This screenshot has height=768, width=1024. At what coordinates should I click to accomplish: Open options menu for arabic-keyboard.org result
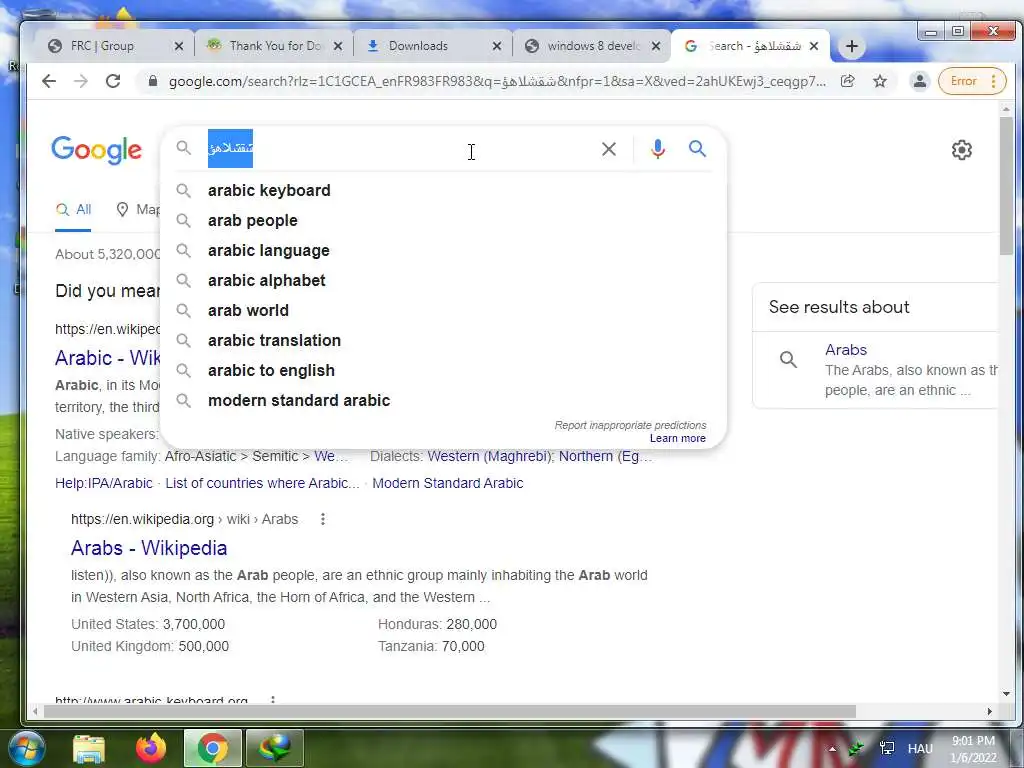(273, 700)
